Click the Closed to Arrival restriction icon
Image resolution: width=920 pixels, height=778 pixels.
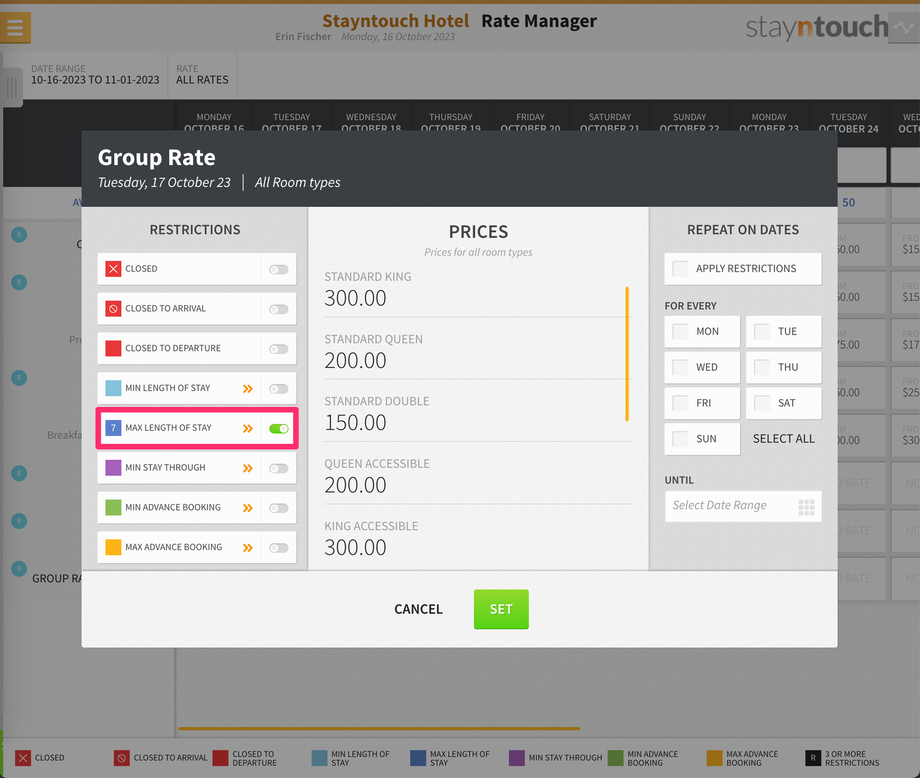coord(113,309)
